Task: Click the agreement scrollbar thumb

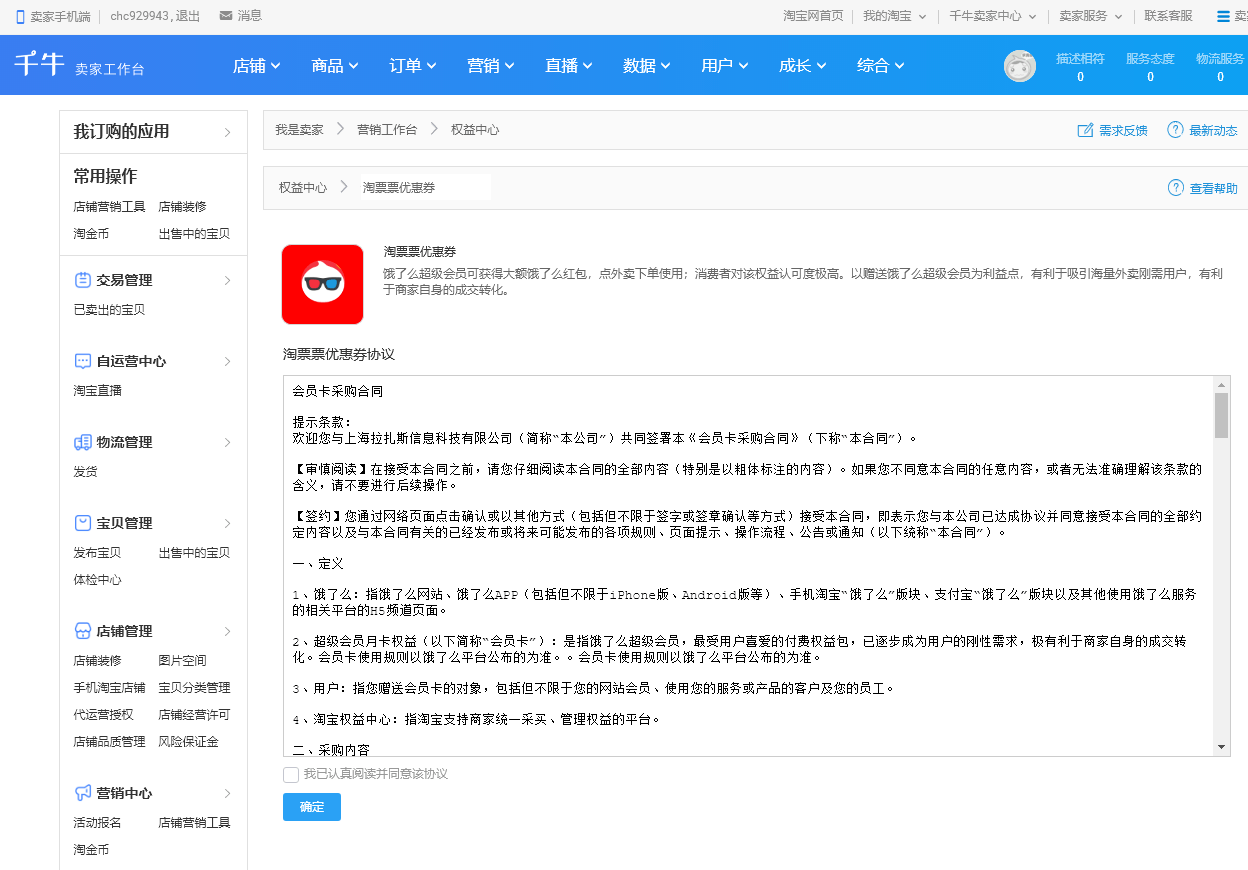Action: coord(1222,415)
